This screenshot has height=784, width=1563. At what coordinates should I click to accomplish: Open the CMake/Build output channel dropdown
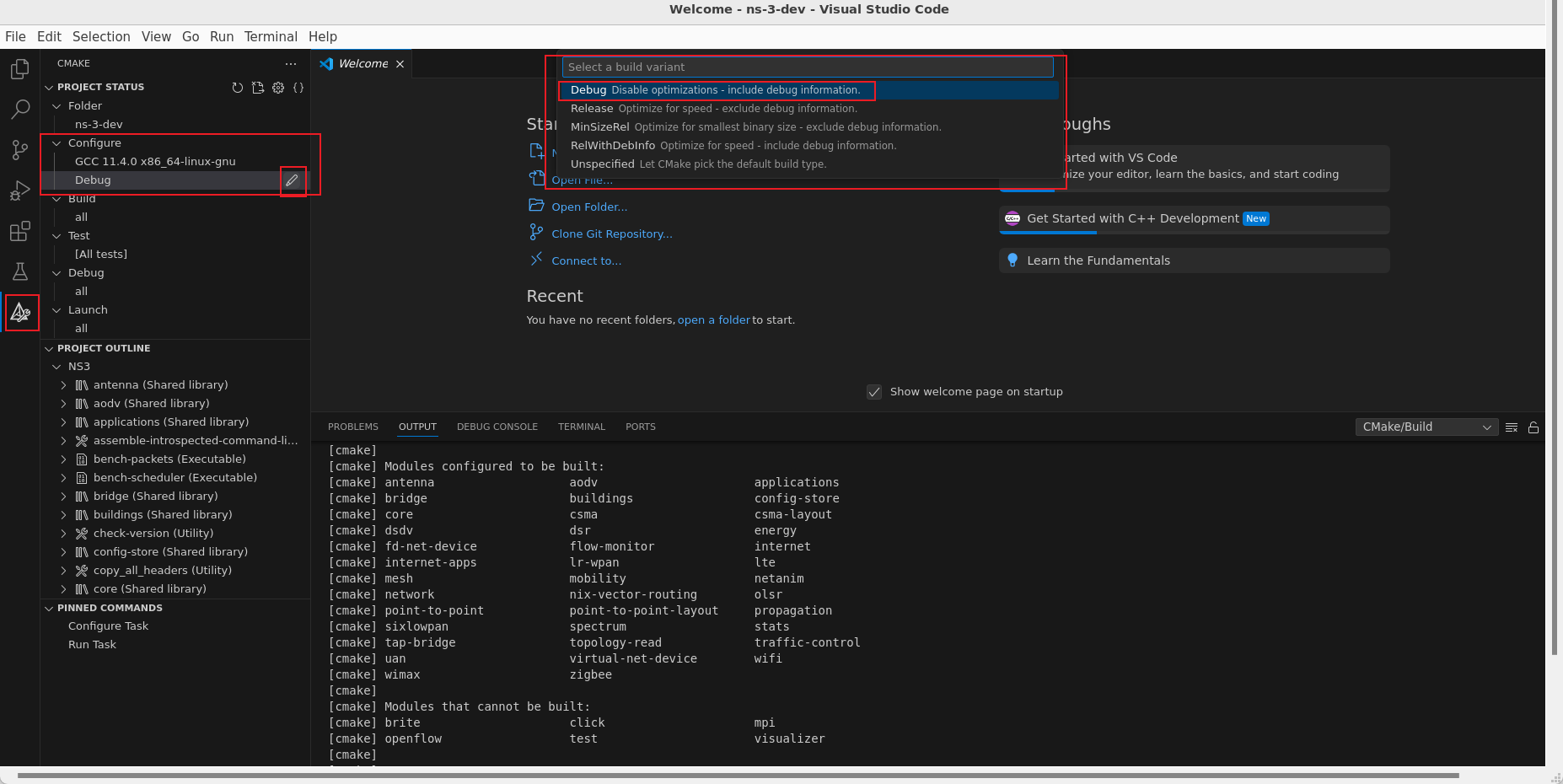tap(1426, 427)
